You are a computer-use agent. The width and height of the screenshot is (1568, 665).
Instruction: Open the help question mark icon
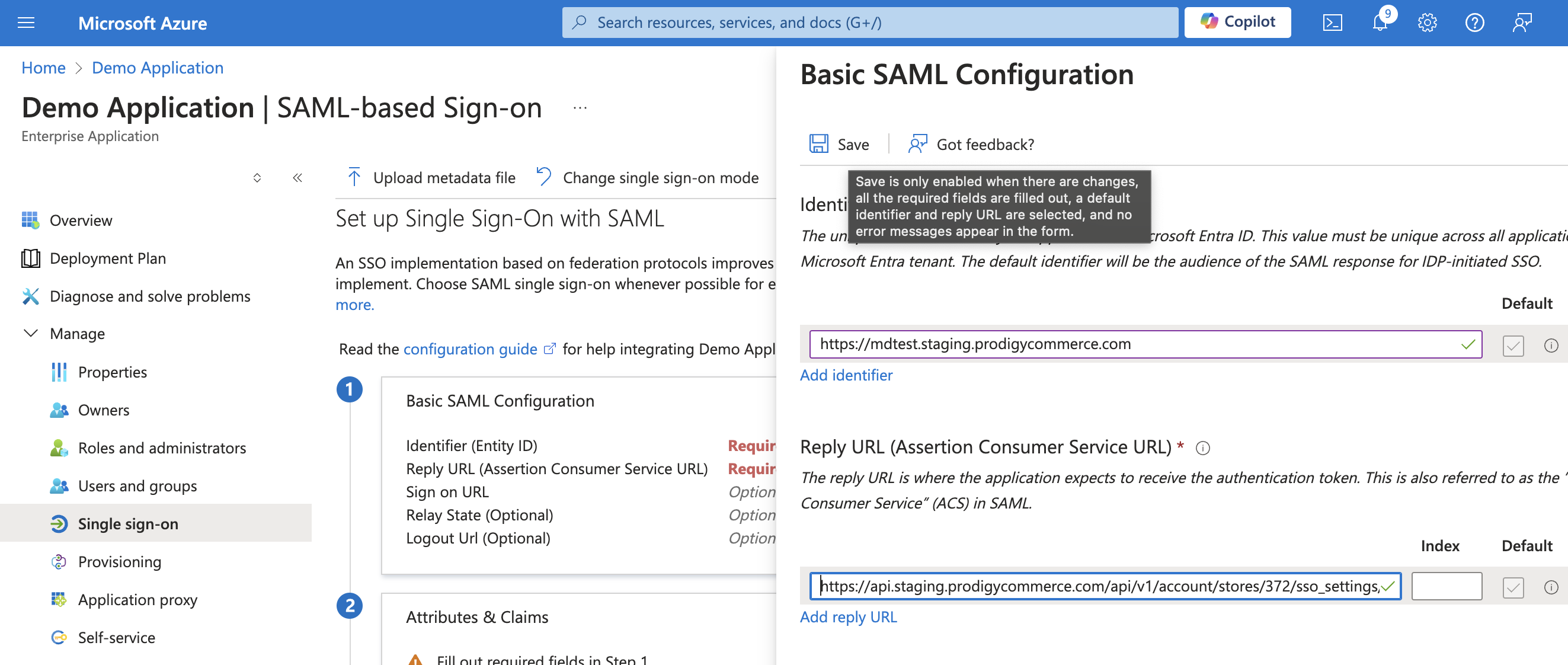coord(1474,23)
